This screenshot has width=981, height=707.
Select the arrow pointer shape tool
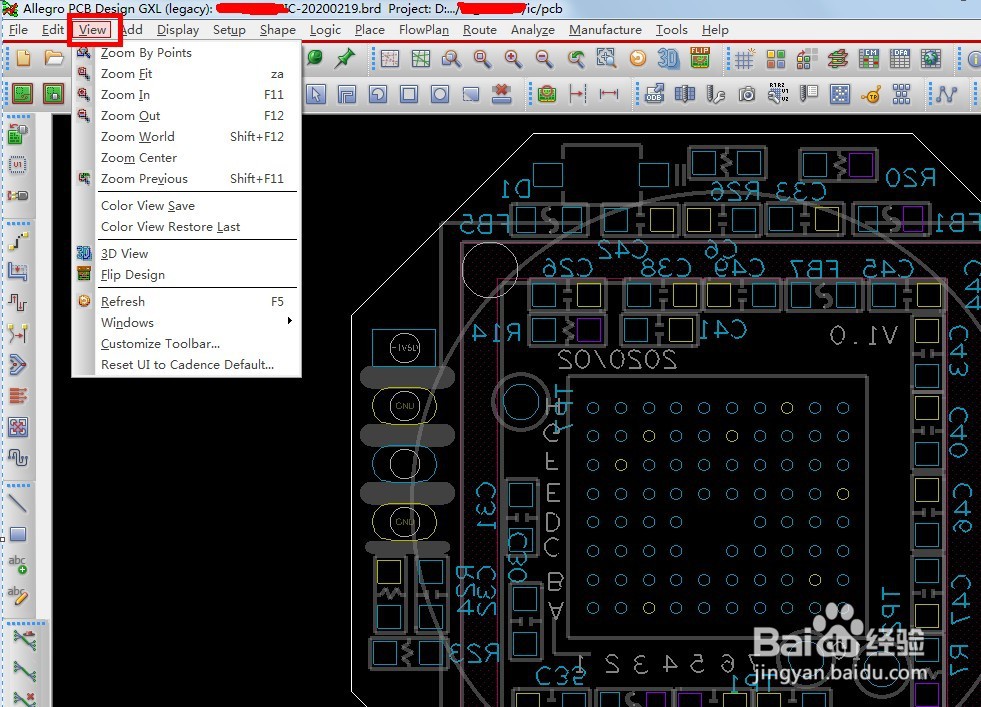316,94
